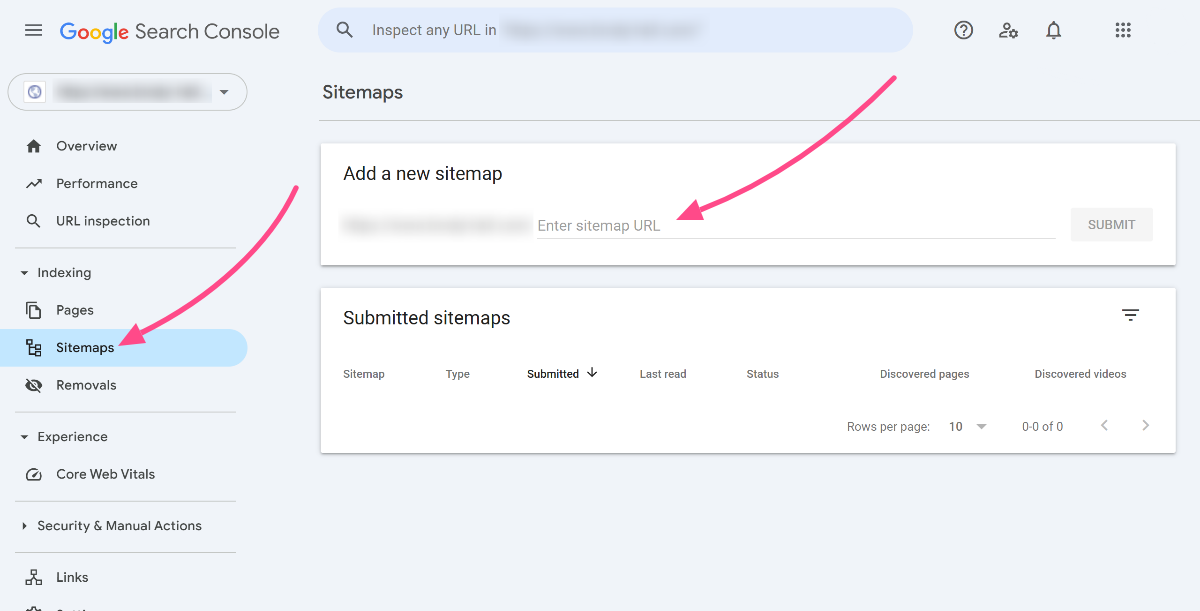Click the search magnifier icon
1200x611 pixels.
tap(345, 30)
